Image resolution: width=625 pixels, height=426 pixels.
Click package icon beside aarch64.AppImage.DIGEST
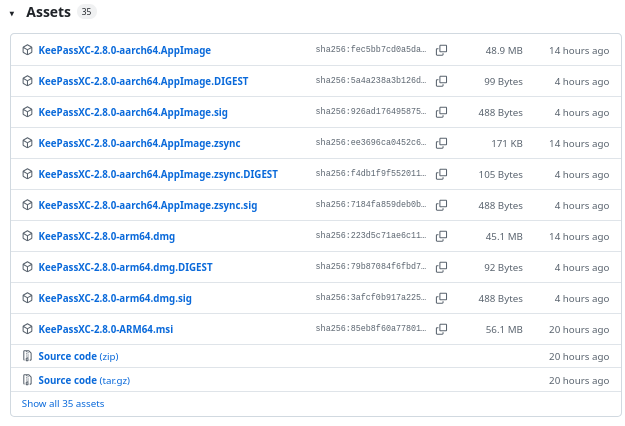point(27,81)
